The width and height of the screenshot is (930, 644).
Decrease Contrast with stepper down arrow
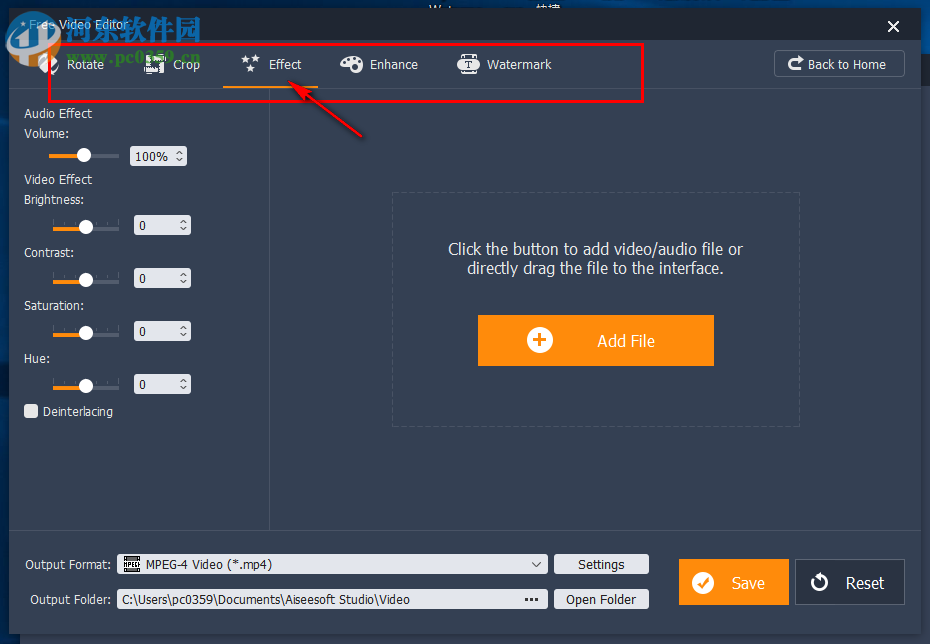183,282
